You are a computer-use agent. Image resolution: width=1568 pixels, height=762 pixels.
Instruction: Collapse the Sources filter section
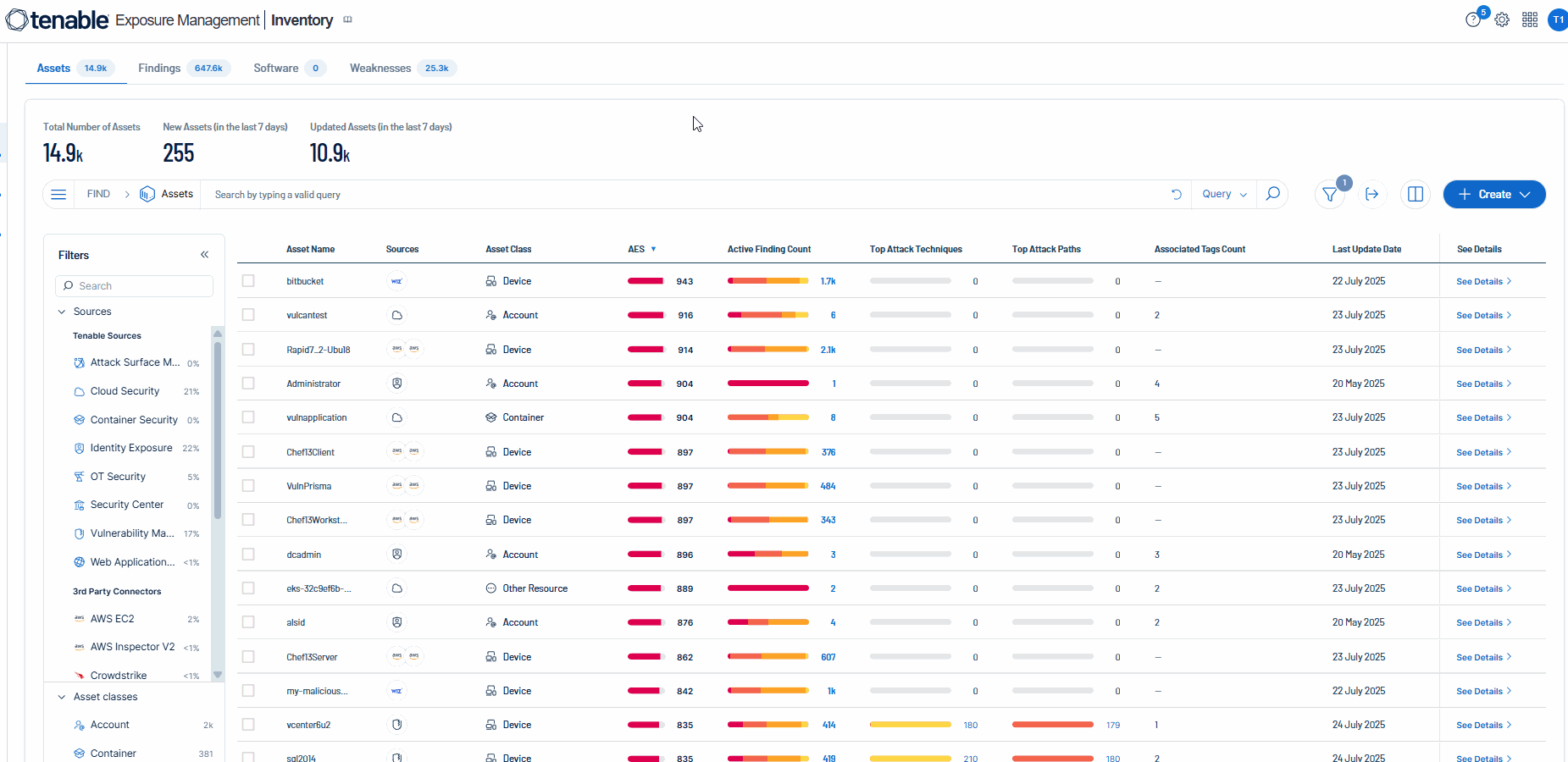point(62,312)
